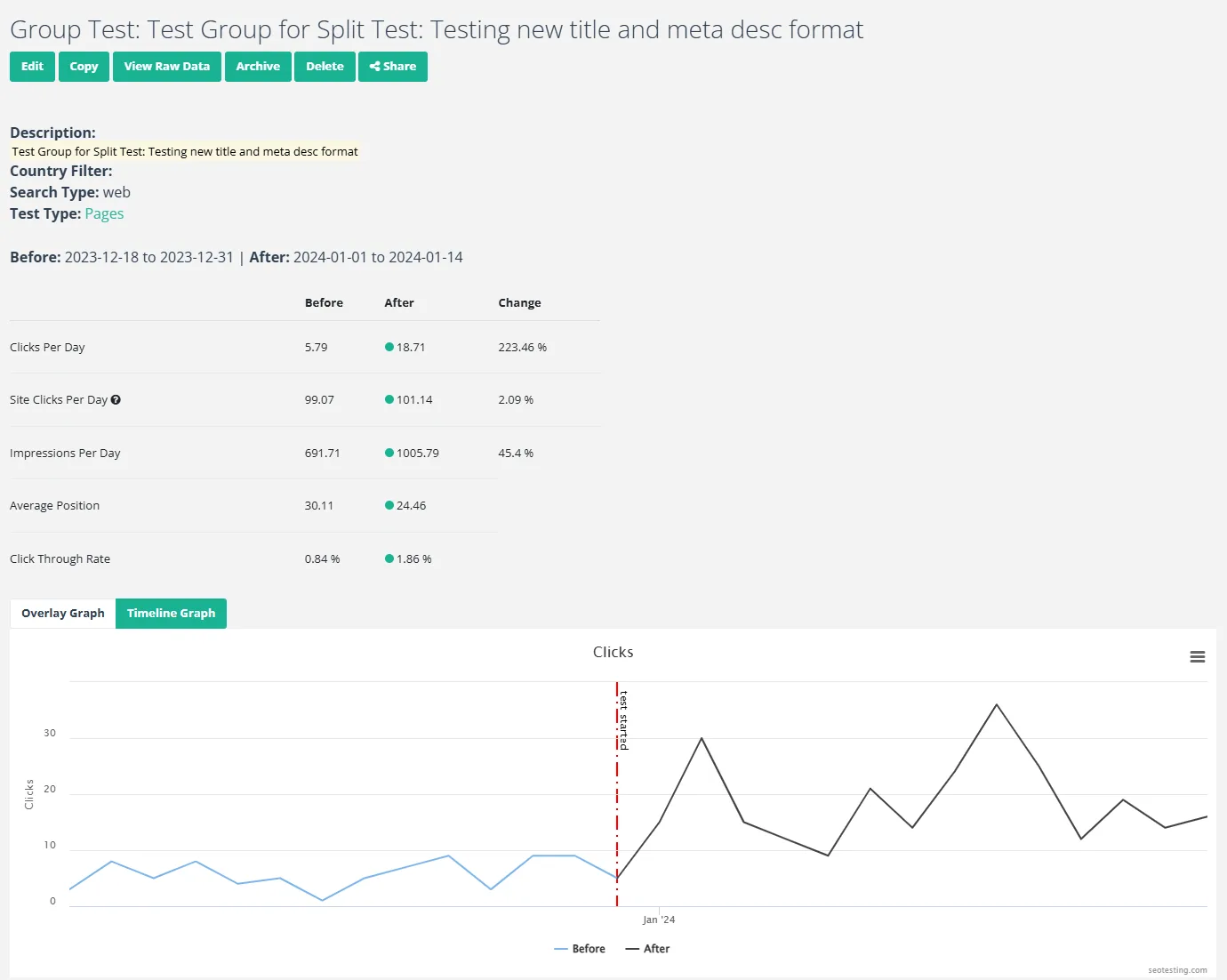Screen dimensions: 1227x980
Task: Open the Pages test type link
Action: coord(104,213)
